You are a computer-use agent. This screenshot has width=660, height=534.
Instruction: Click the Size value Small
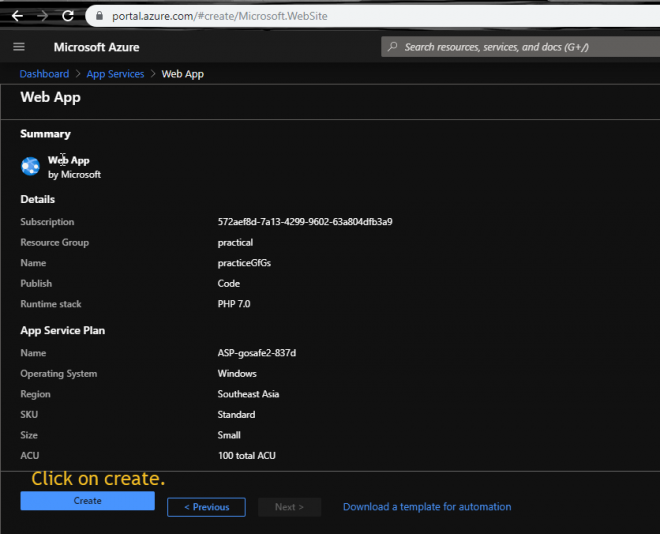(229, 435)
